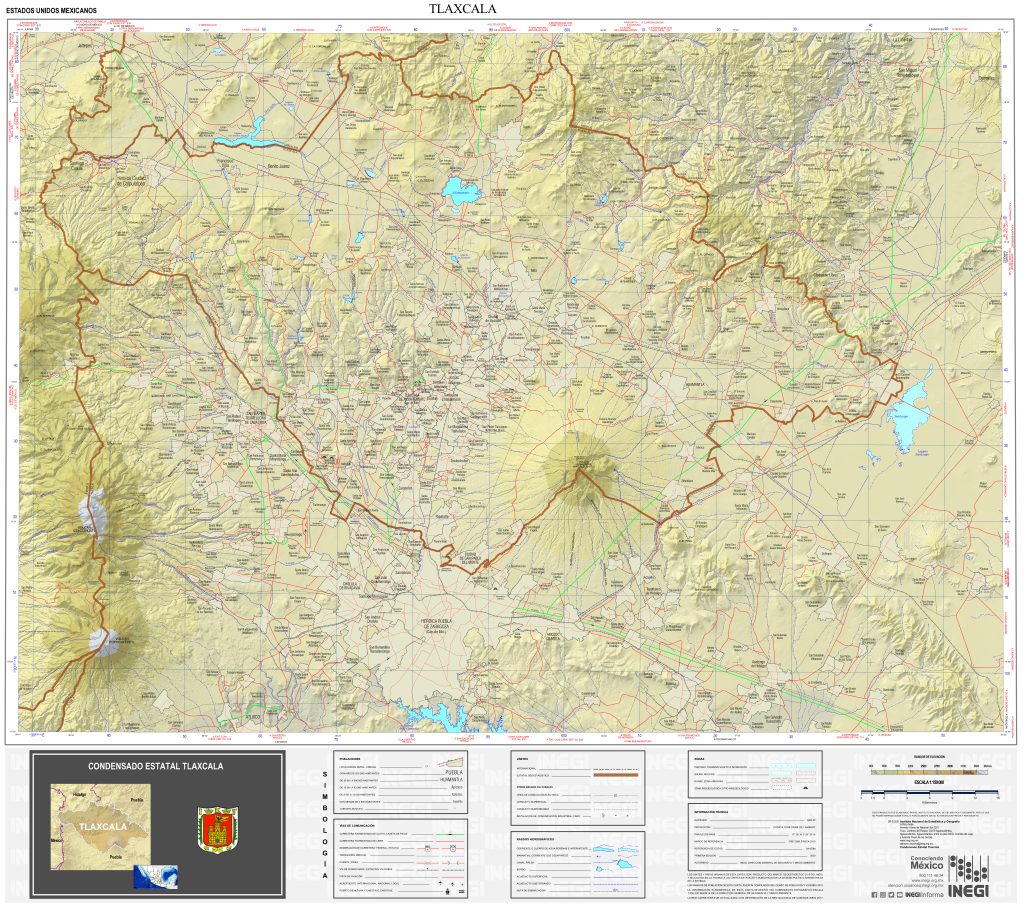Image resolution: width=1024 pixels, height=910 pixels.
Task: Click the Twitter icon beside INEGIinforma
Action: [x=891, y=894]
